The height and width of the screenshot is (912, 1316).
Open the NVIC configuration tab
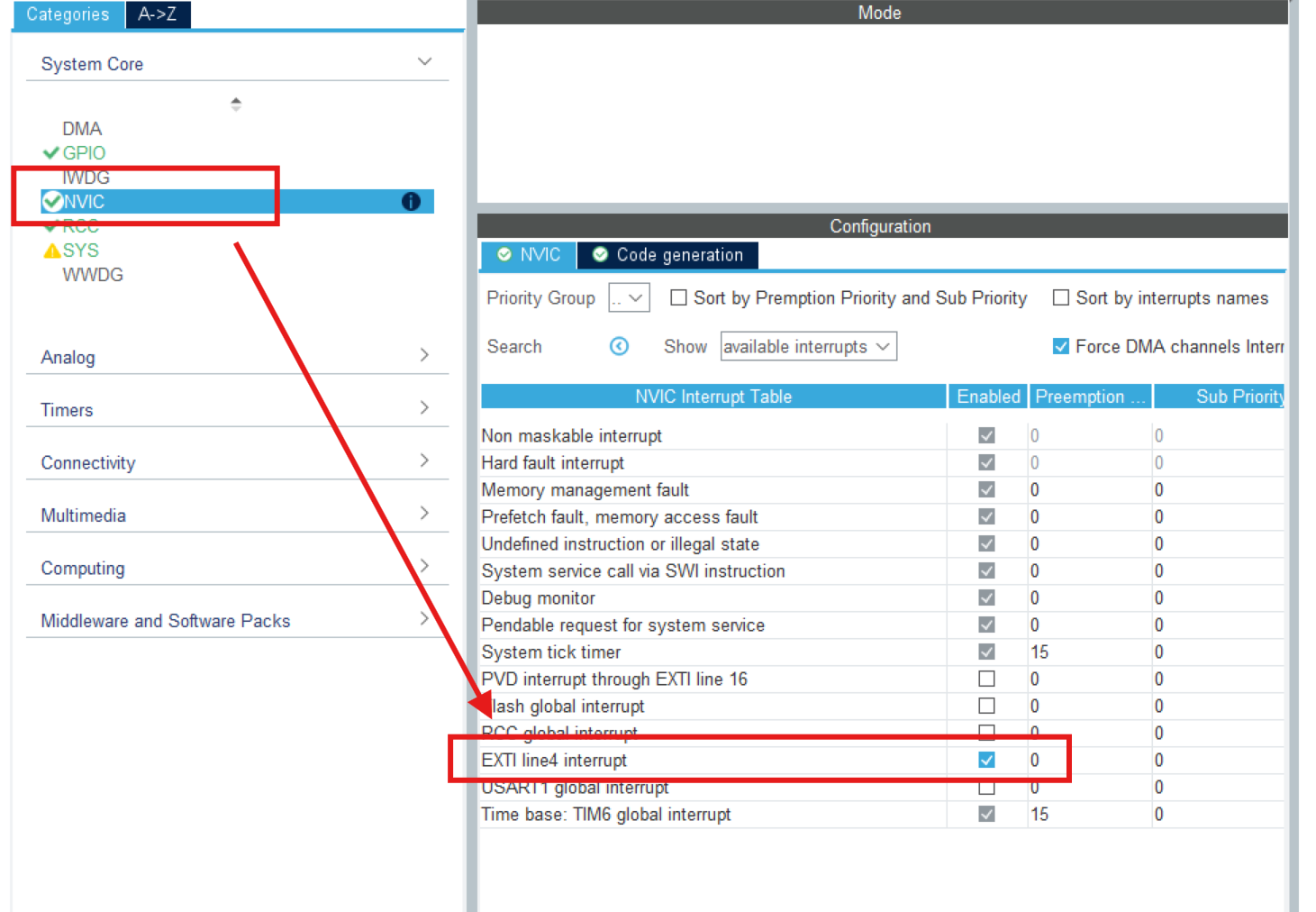click(529, 255)
